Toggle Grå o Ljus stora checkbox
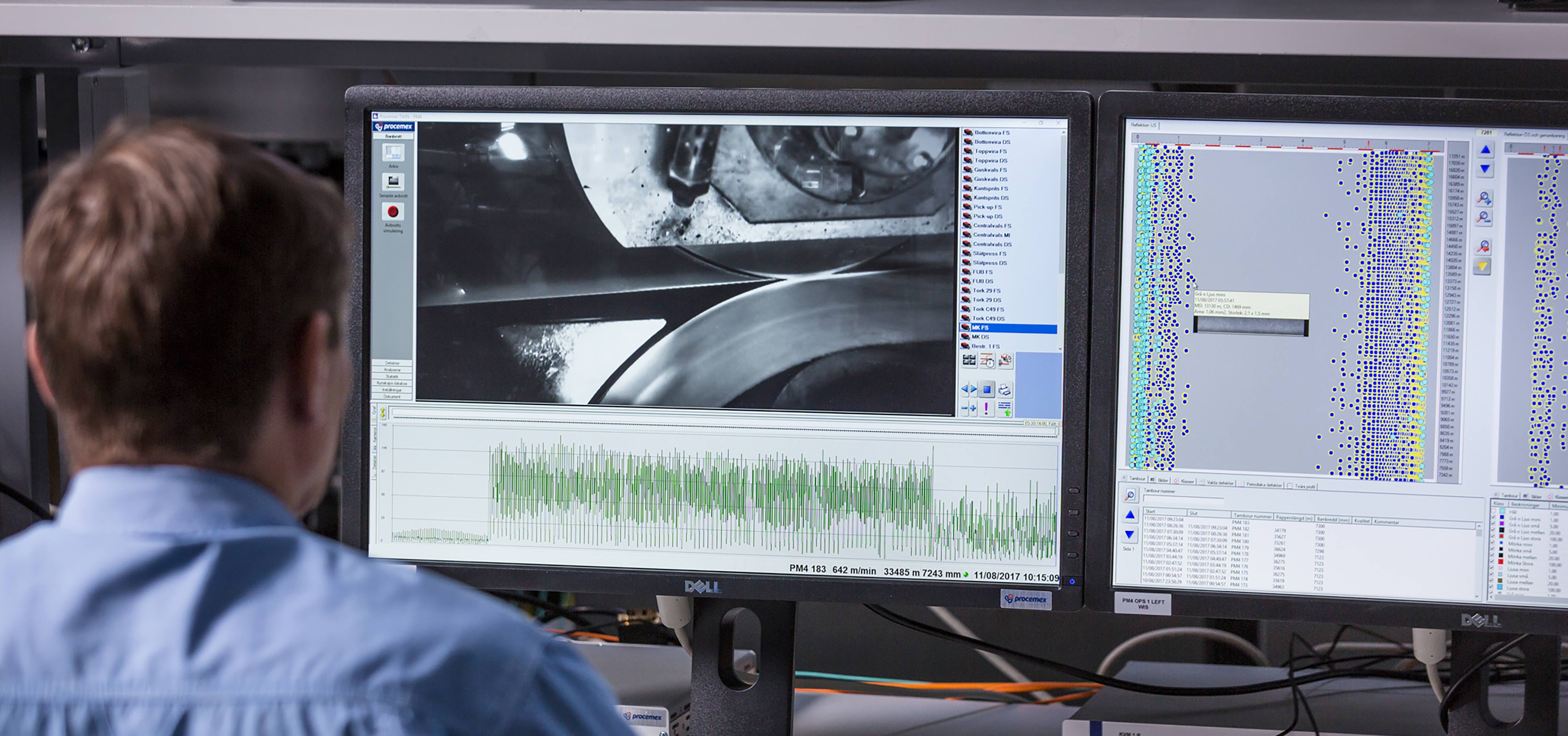 pos(1494,536)
